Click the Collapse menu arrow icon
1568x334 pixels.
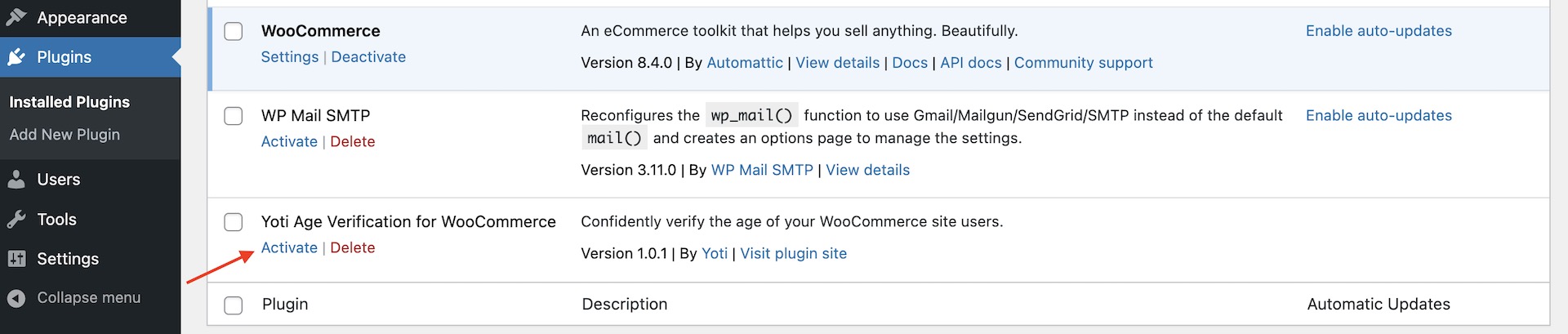(16, 298)
